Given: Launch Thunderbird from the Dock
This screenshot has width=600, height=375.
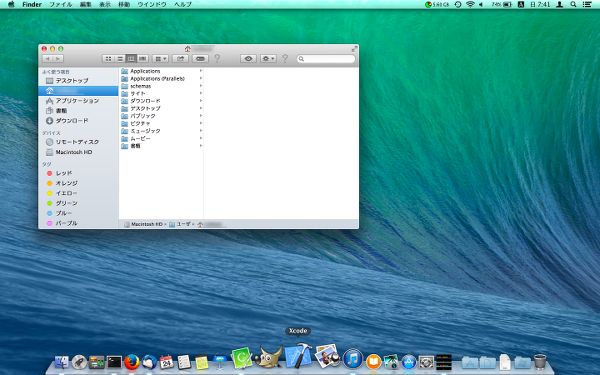Looking at the screenshot, I should (x=149, y=362).
